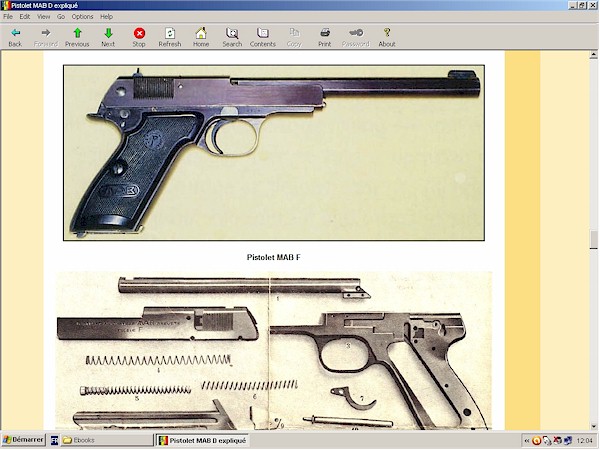Viewport: 600px width, 450px height.
Task: Open the About dialog
Action: pos(387,38)
